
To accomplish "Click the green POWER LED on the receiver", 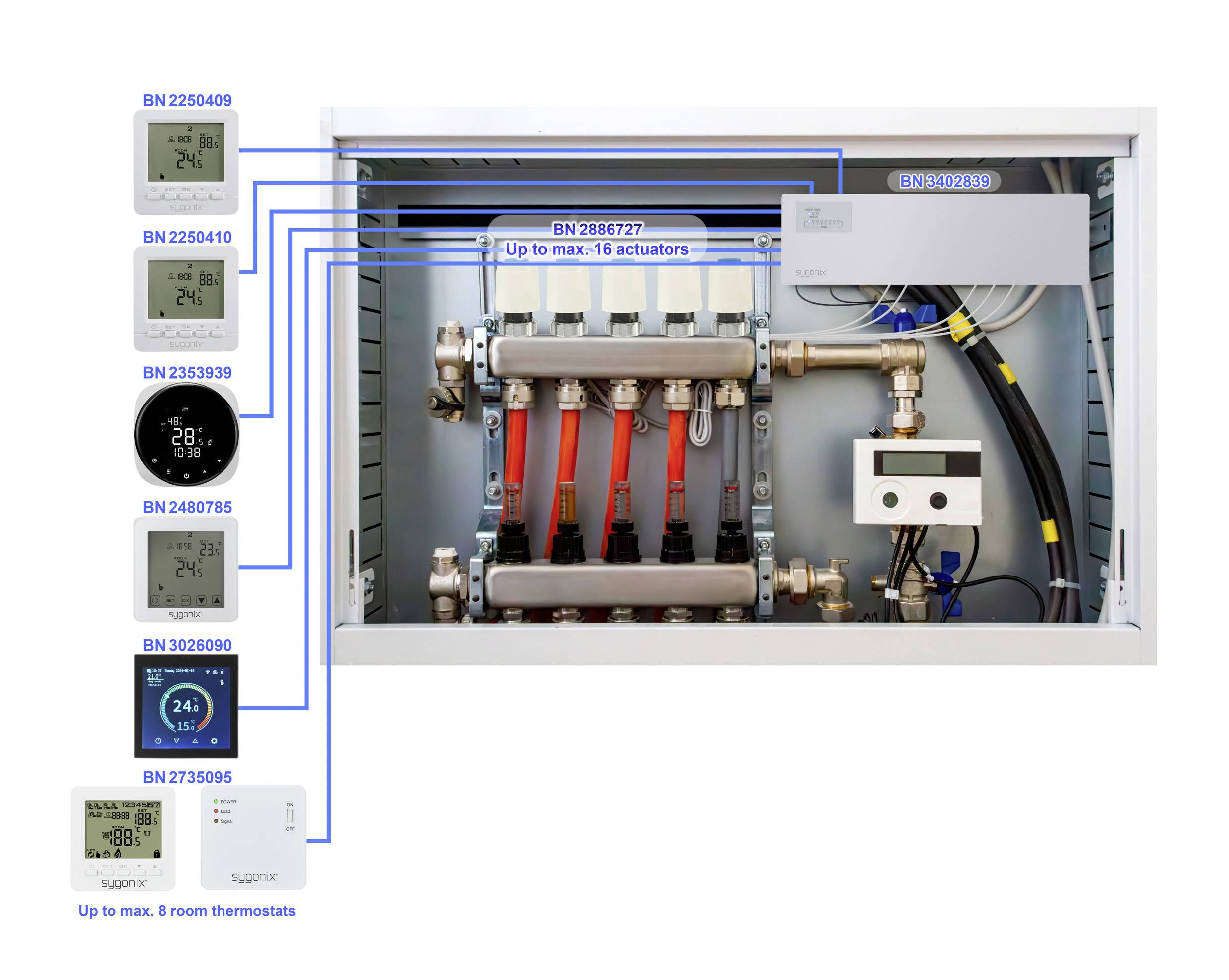I will point(216,801).
